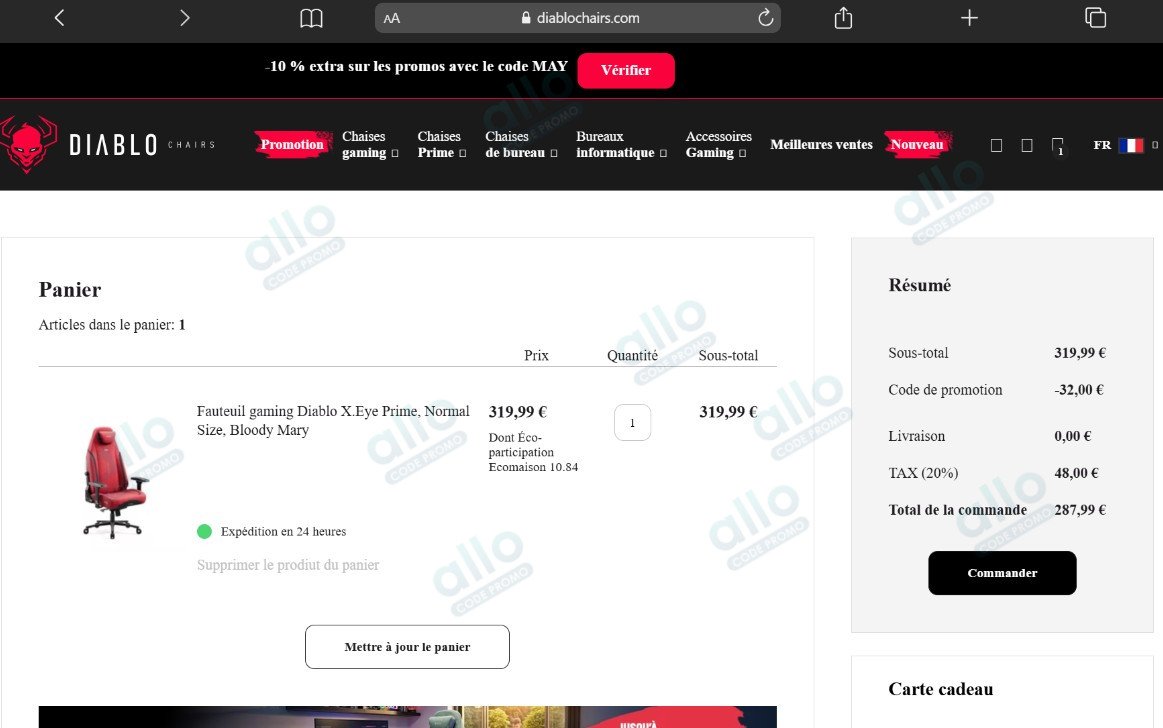This screenshot has width=1163, height=728.
Task: Click the Code de promotion amount -32,00 €
Action: 1079,390
